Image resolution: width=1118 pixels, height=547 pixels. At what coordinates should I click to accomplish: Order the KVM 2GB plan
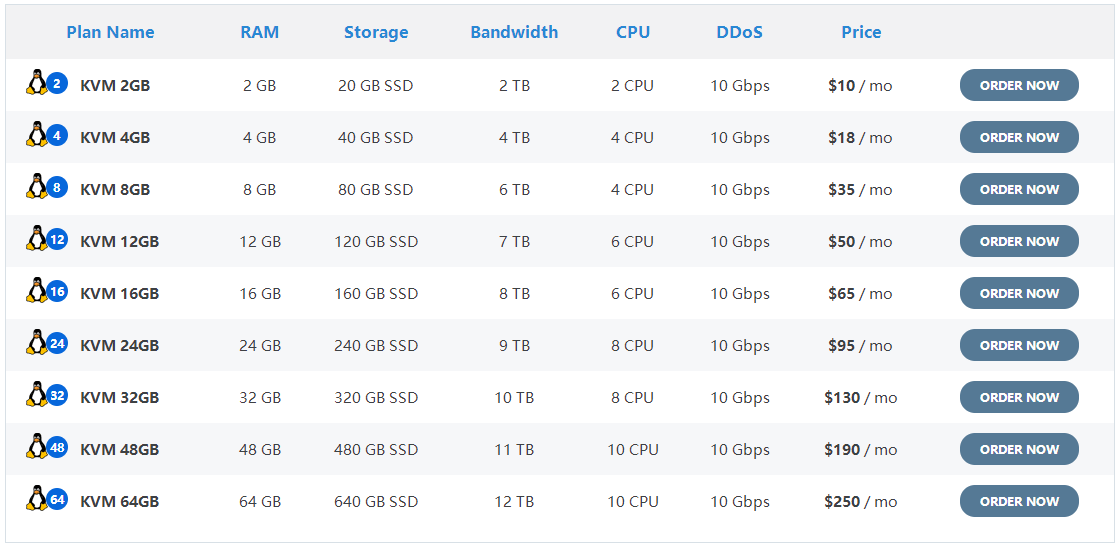pos(1018,86)
